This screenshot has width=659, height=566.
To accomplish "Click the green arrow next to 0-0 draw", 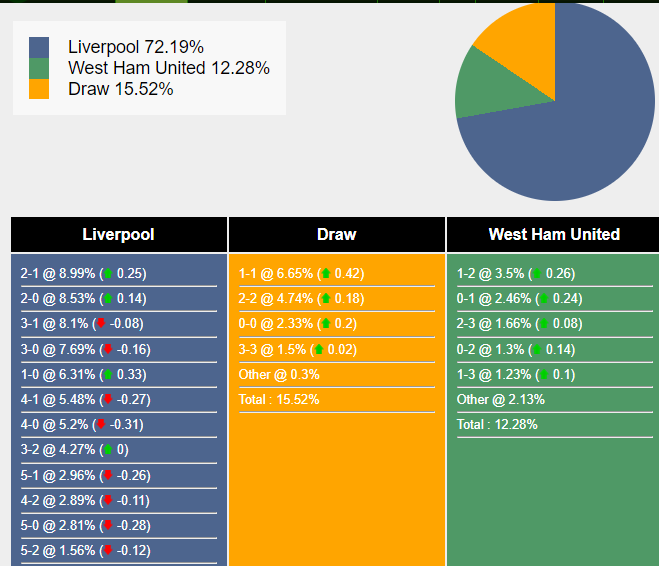I will tap(325, 323).
